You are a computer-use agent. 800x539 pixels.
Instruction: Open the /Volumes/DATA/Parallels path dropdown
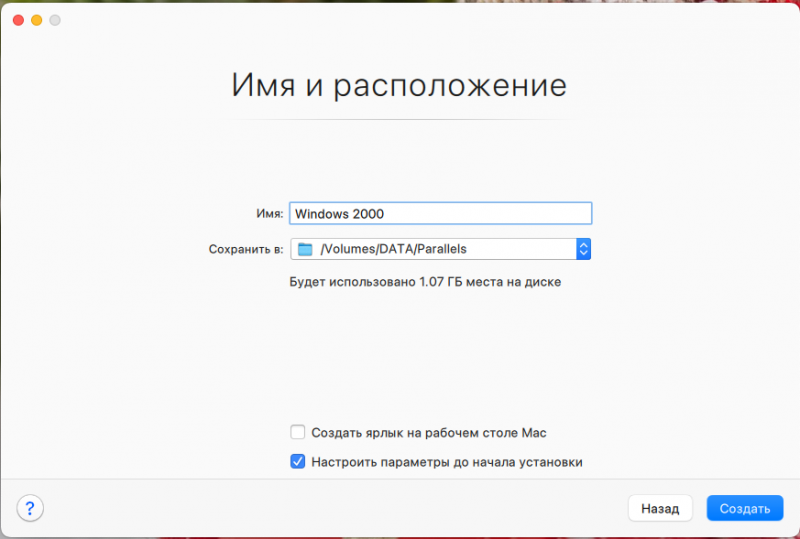440,249
